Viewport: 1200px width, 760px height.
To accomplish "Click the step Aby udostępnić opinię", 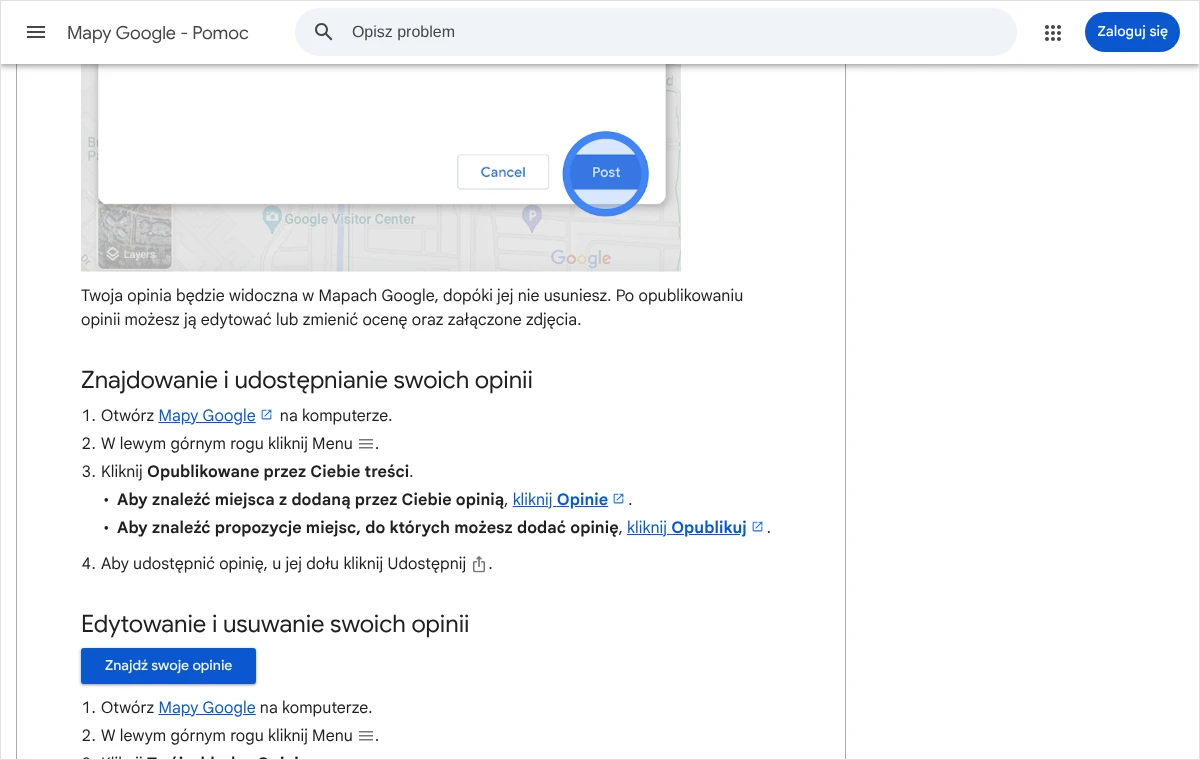I will [x=295, y=564].
